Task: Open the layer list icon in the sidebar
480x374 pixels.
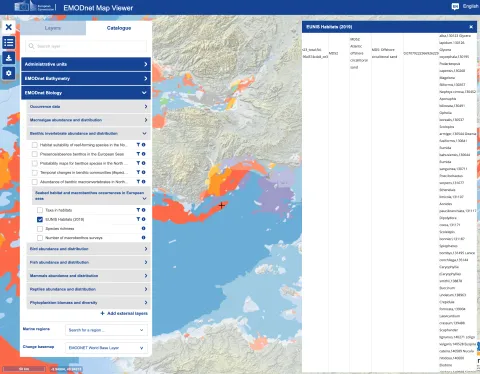Action: tap(9, 42)
